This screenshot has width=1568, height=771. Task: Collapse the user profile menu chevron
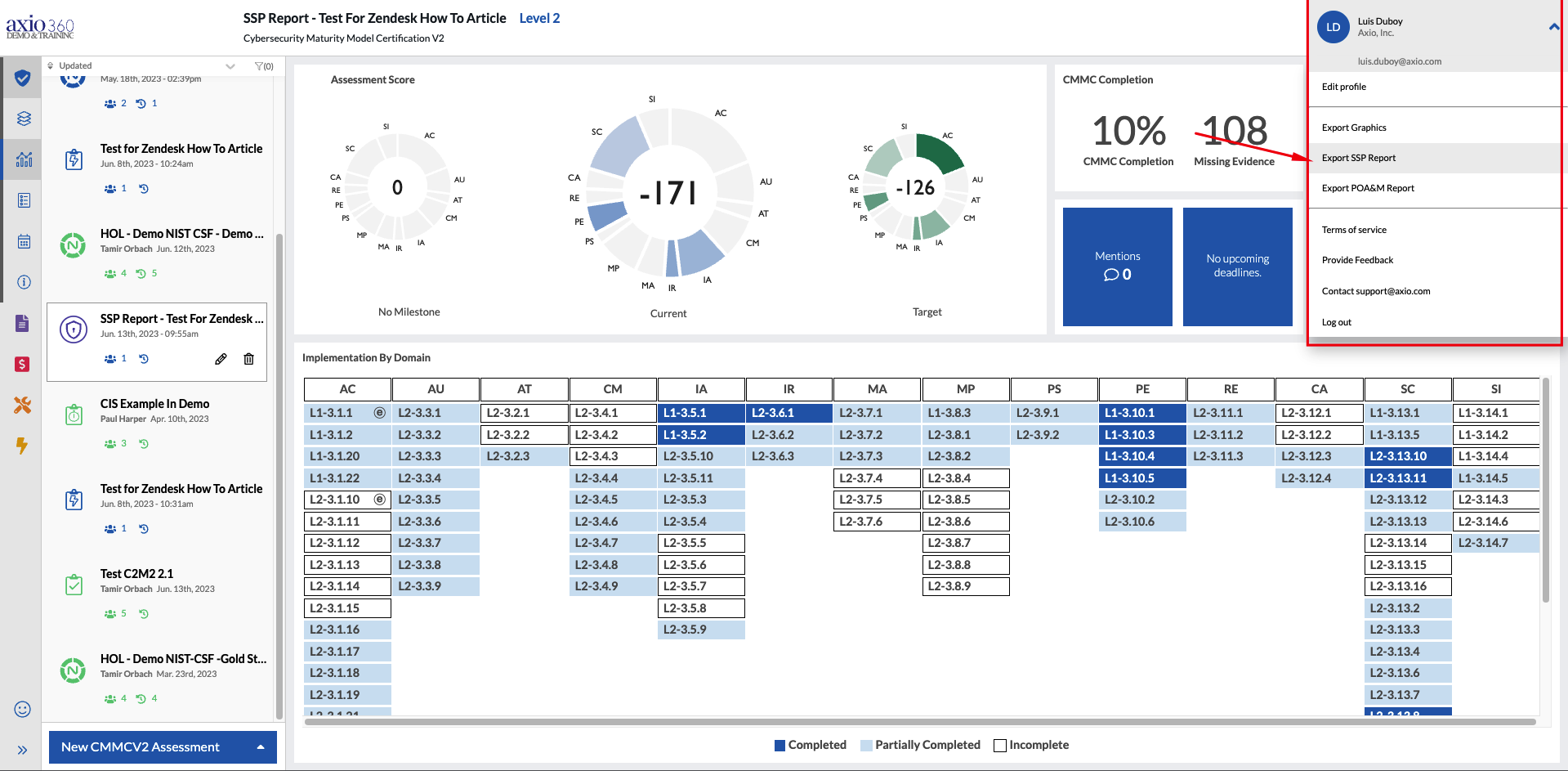[x=1552, y=27]
